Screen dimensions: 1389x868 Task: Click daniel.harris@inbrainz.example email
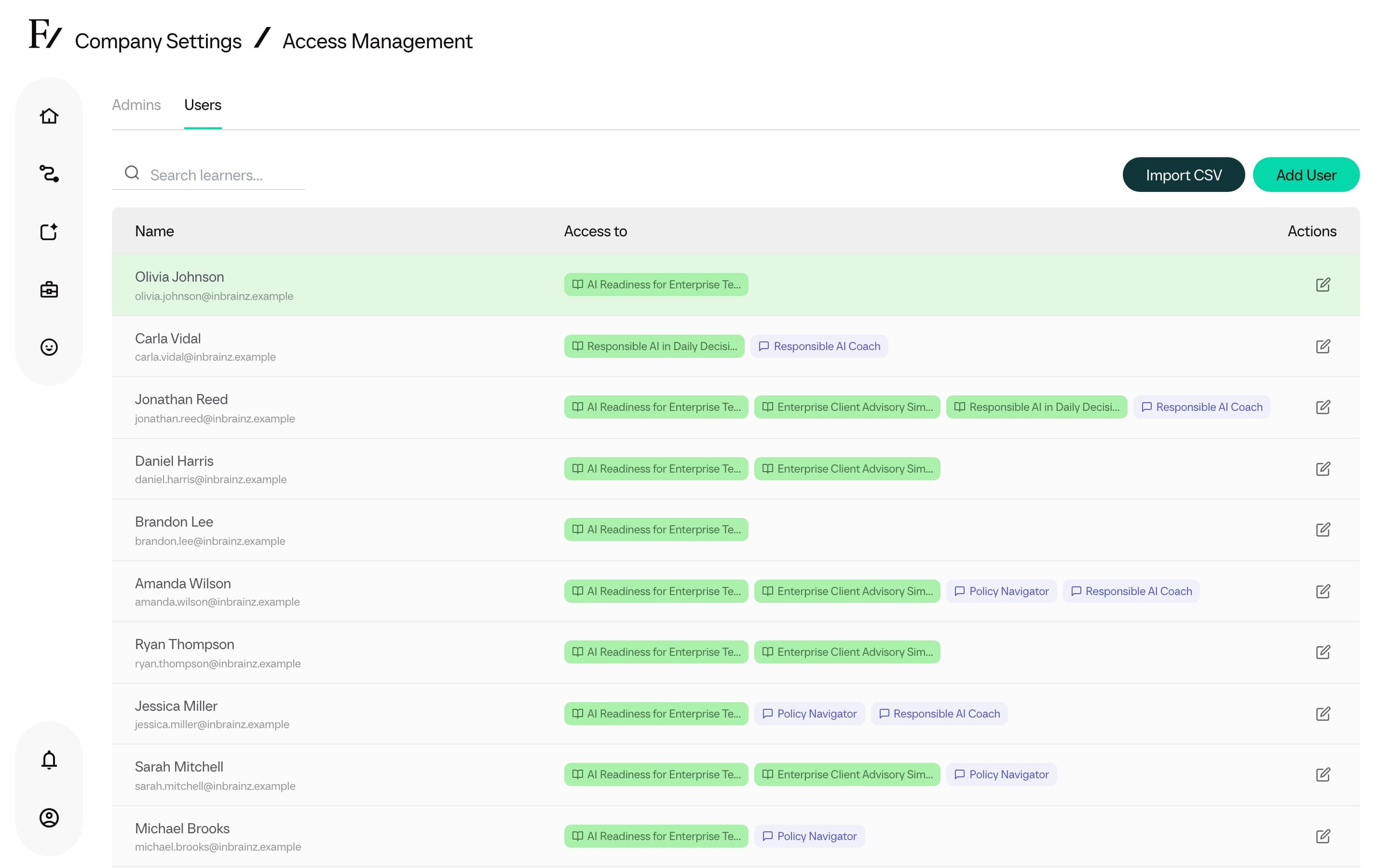pos(211,479)
